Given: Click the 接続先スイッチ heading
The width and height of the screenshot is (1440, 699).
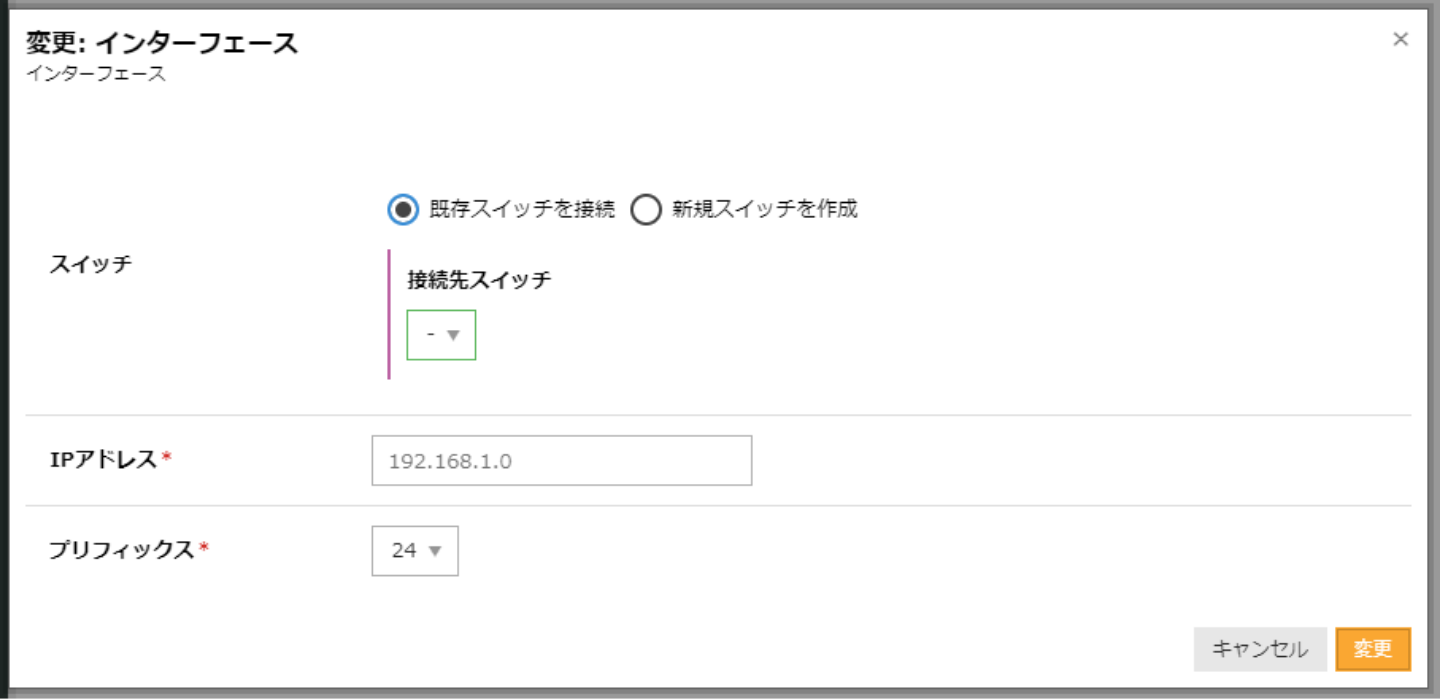Looking at the screenshot, I should tap(479, 280).
